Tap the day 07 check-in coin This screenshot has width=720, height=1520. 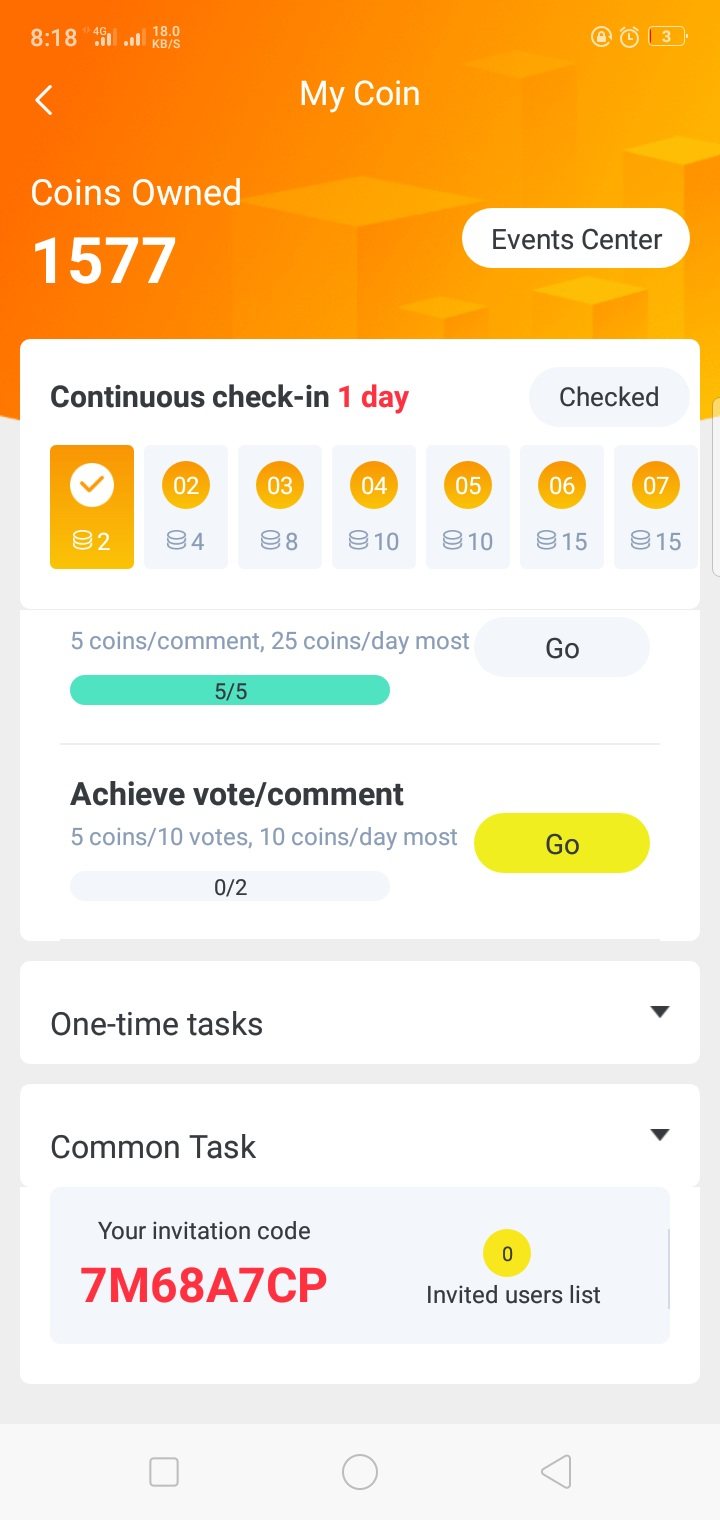click(x=655, y=487)
